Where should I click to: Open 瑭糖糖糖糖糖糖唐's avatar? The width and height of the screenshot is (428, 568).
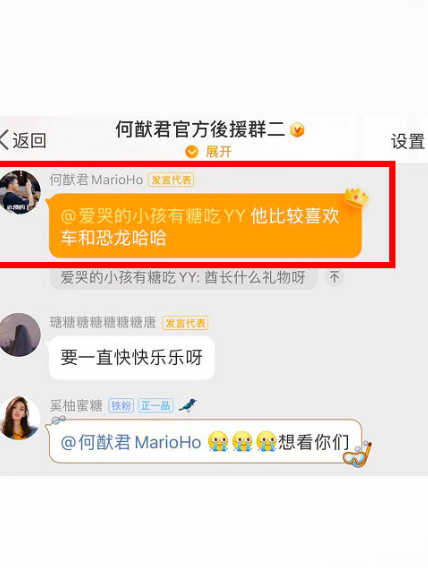pyautogui.click(x=20, y=334)
